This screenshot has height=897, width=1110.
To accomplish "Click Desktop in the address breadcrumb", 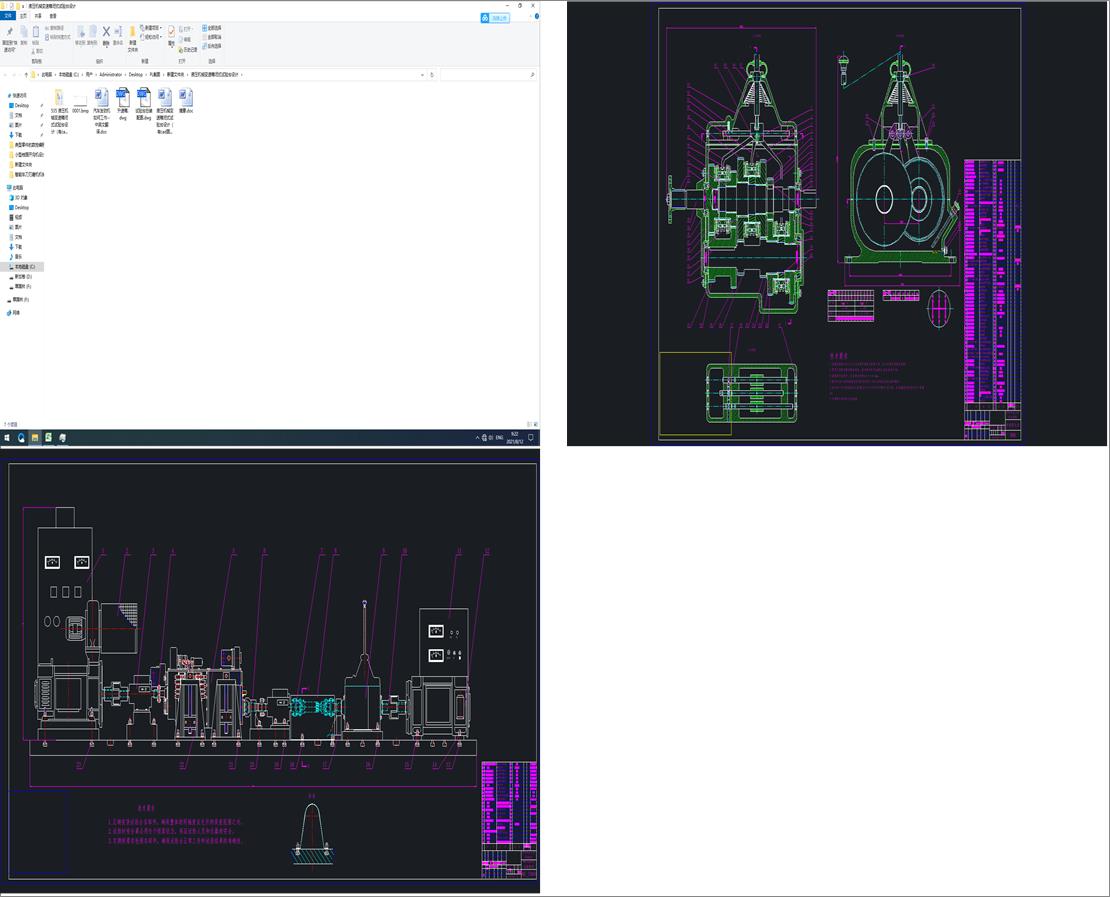I will [x=135, y=74].
